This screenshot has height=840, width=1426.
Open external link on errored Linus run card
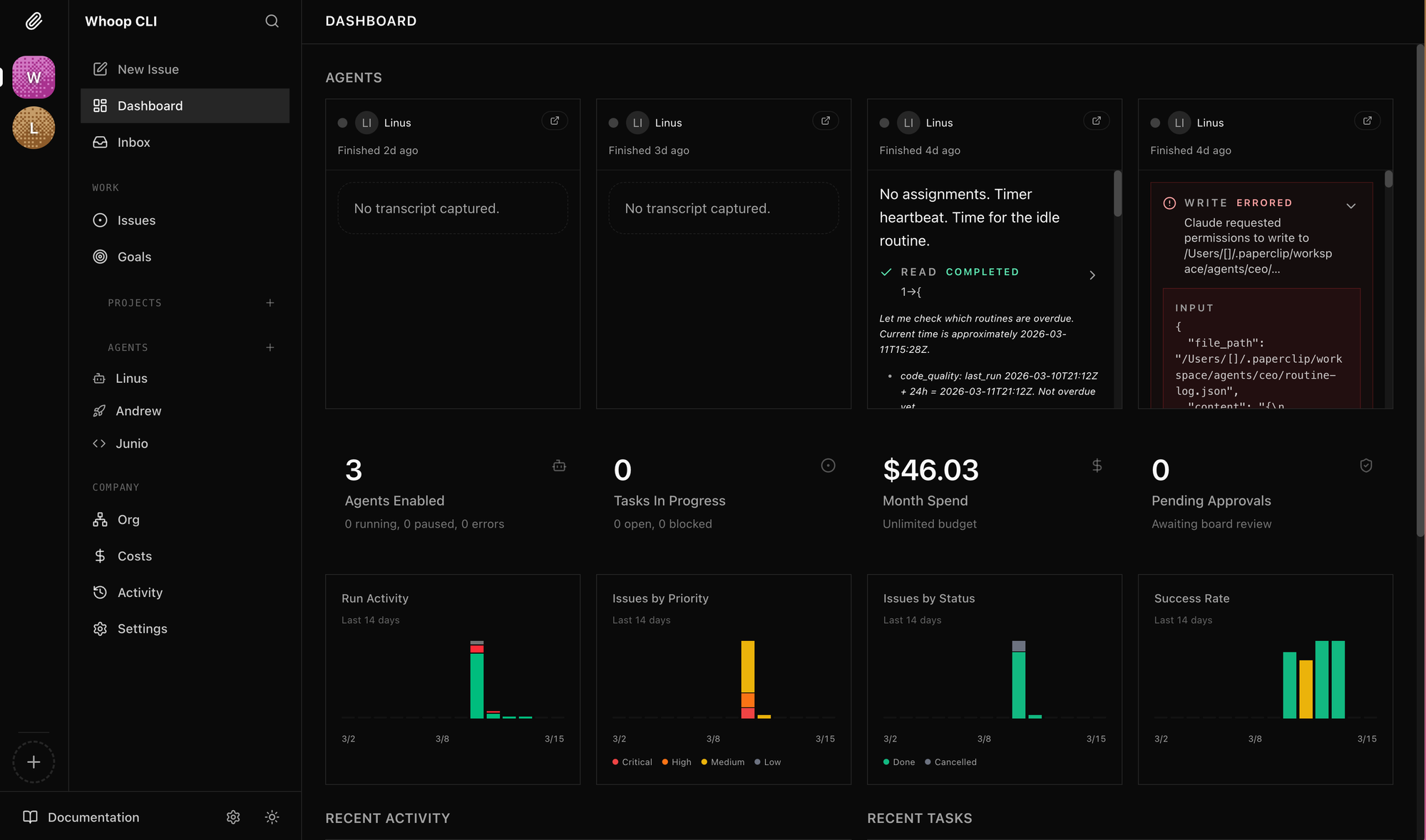[1367, 121]
